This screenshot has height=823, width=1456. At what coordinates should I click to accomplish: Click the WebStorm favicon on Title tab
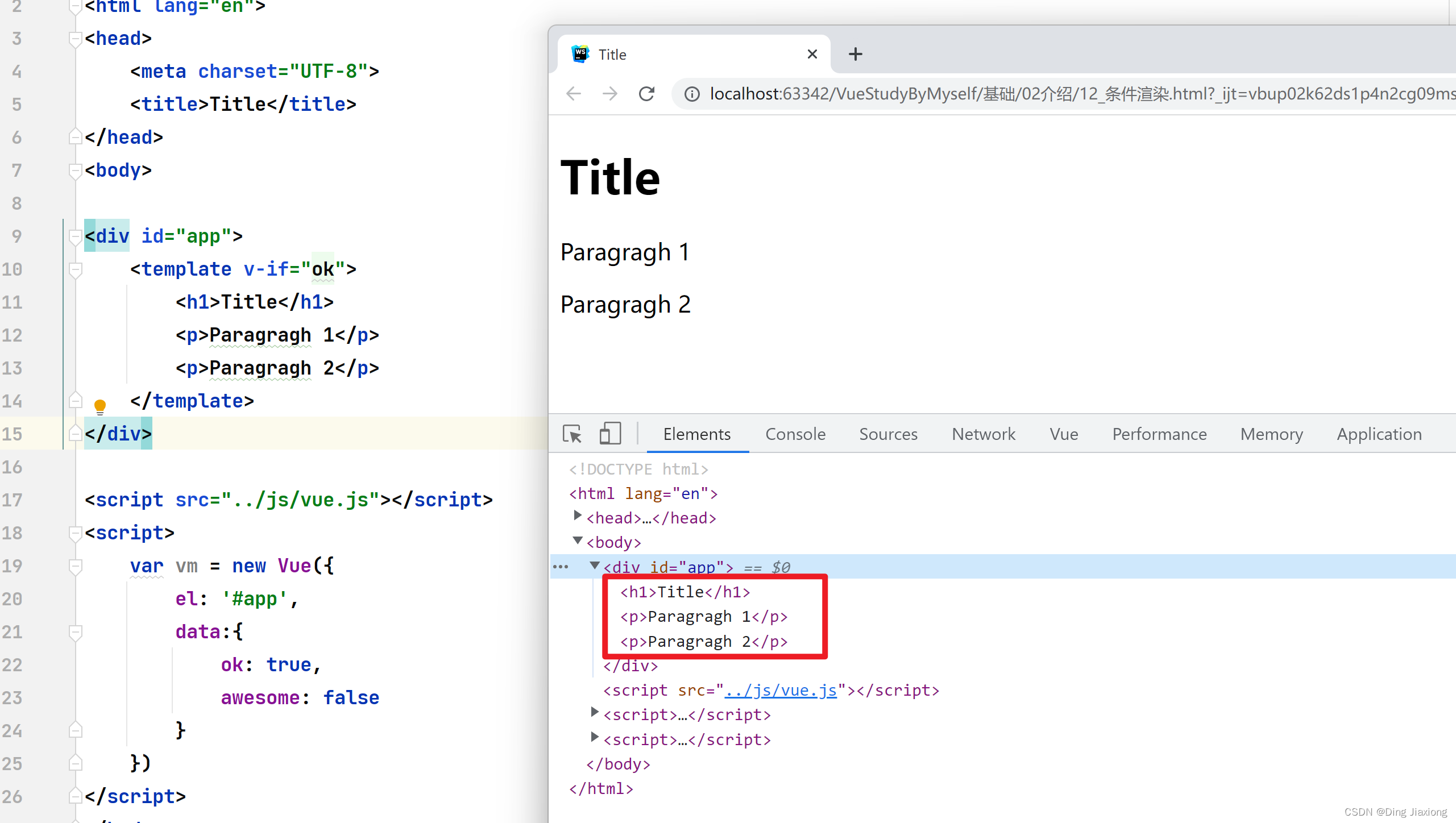[580, 54]
